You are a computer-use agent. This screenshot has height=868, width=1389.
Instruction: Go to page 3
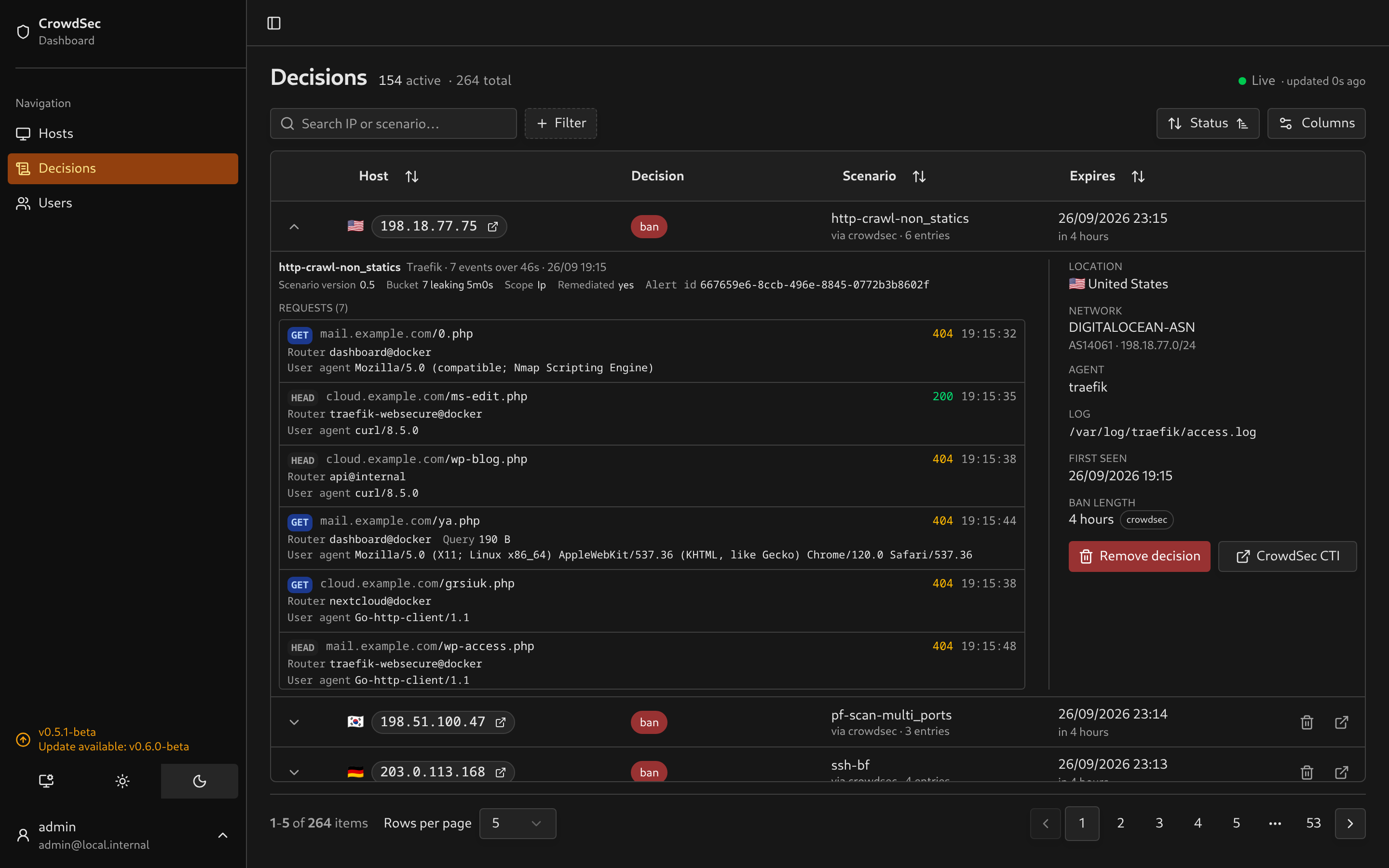coord(1159,823)
